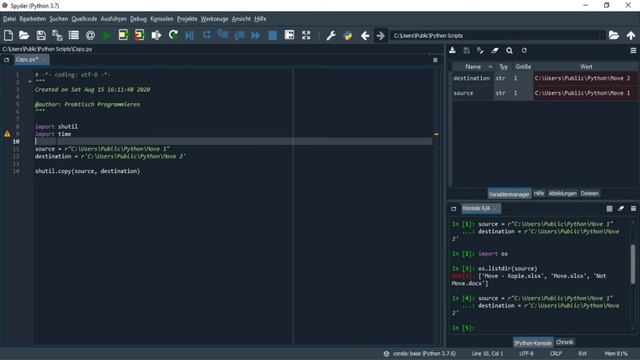Screen dimensions: 640x360
Task: Open the editor tab browser button
Action: coord(7,60)
